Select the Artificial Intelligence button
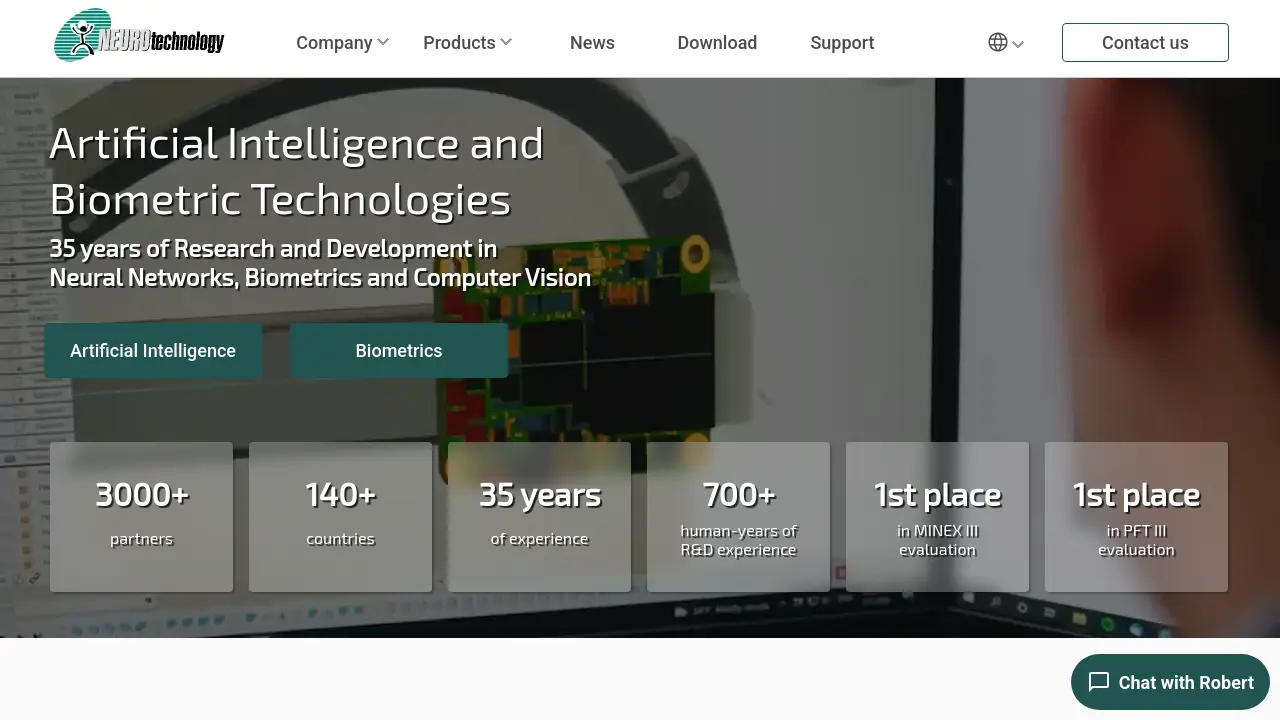Image resolution: width=1280 pixels, height=720 pixels. 153,350
